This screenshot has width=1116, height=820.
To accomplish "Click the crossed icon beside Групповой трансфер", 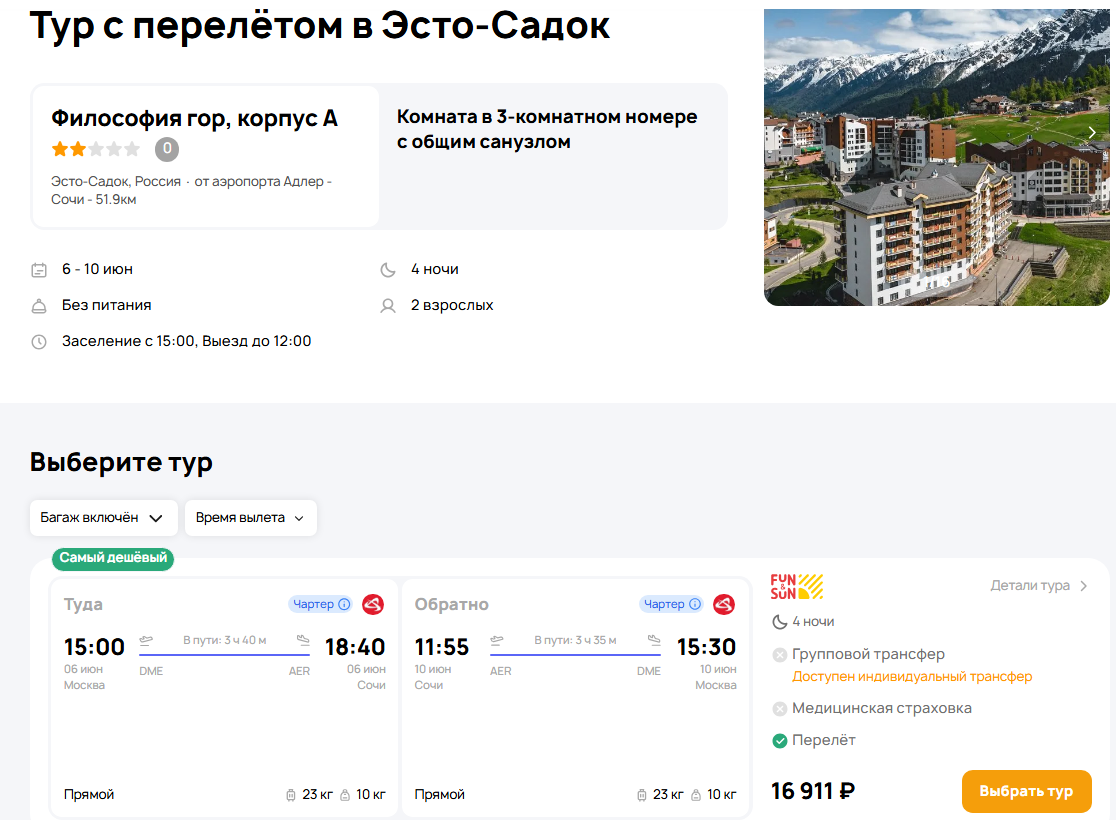I will click(x=780, y=655).
